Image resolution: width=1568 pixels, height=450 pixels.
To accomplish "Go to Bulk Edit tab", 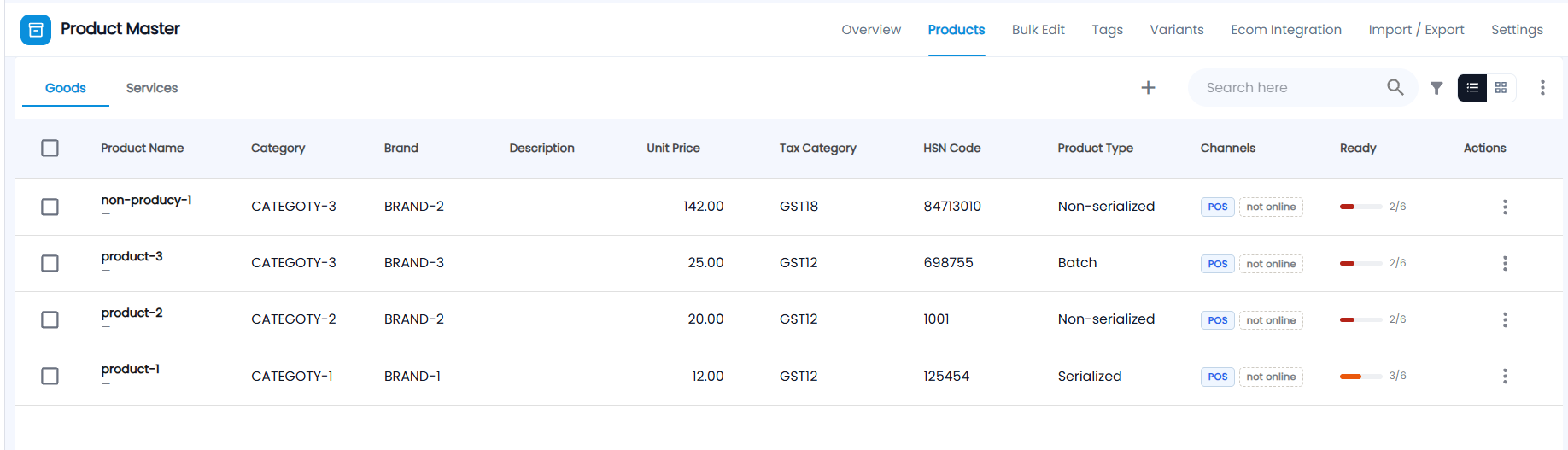I will pos(1039,30).
